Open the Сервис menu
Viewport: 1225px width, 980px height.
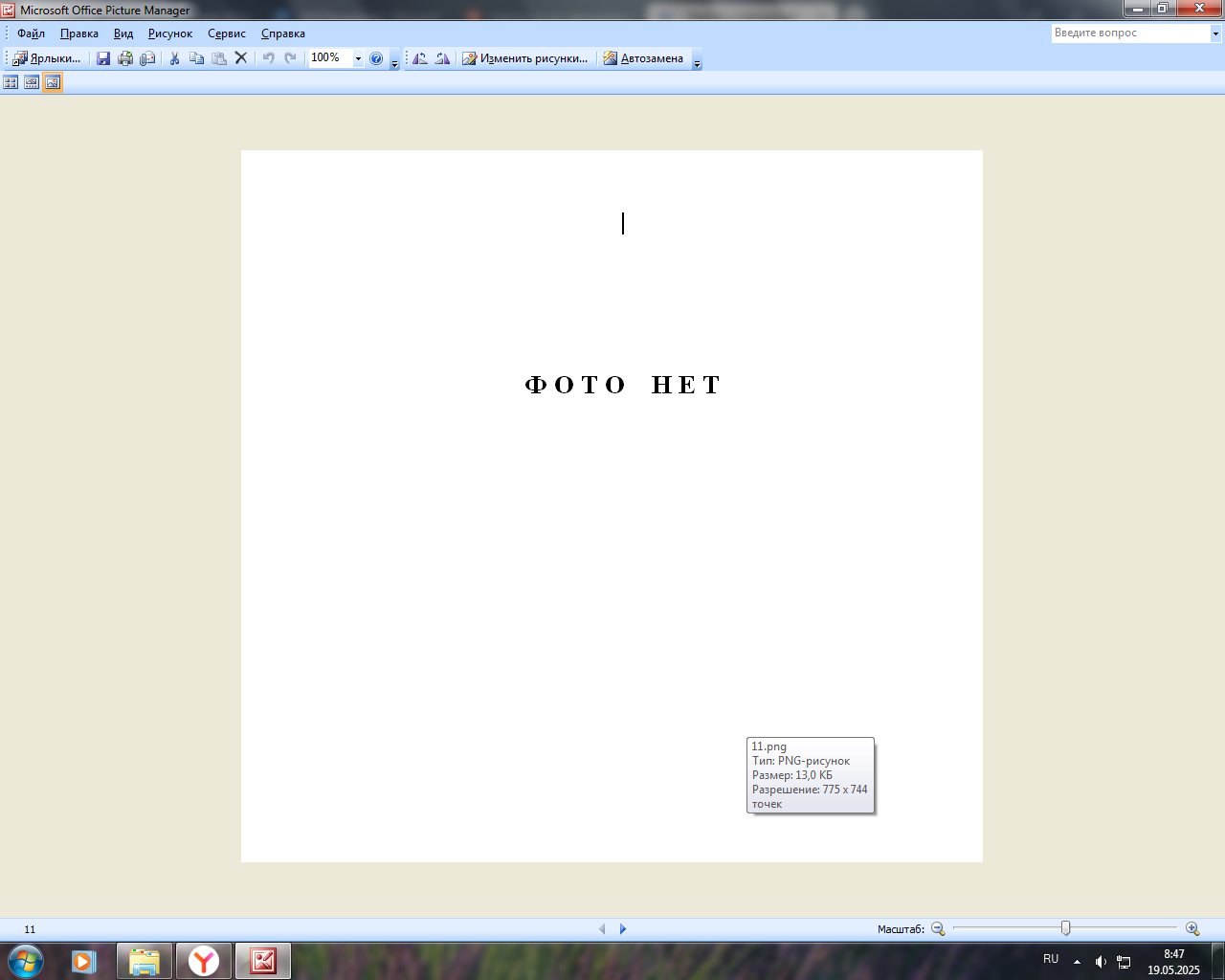(227, 33)
